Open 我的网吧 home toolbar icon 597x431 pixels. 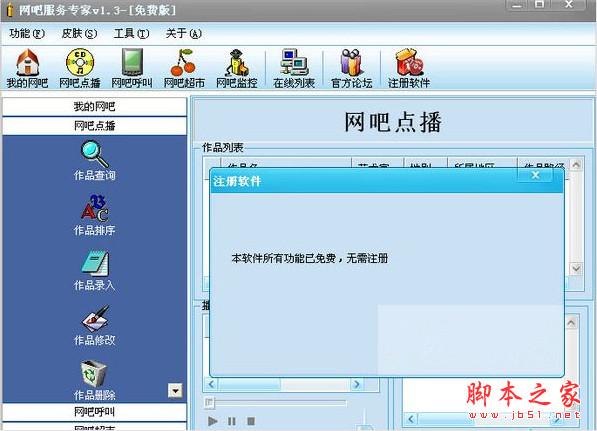[27, 69]
